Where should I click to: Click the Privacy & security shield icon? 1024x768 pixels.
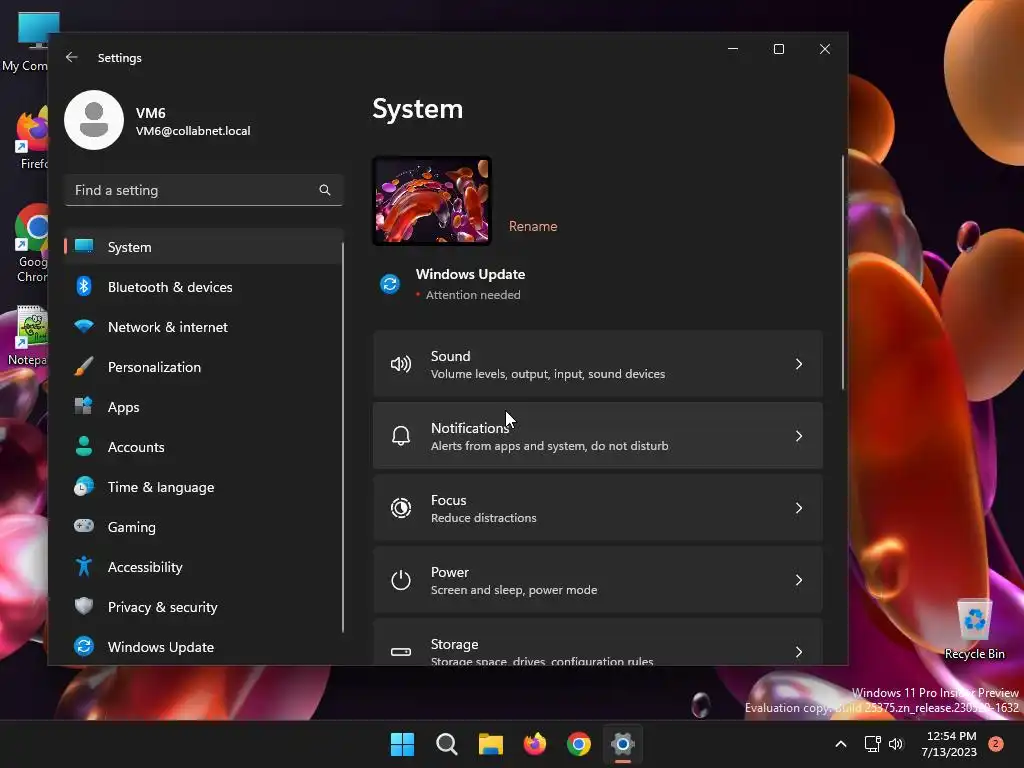[84, 606]
